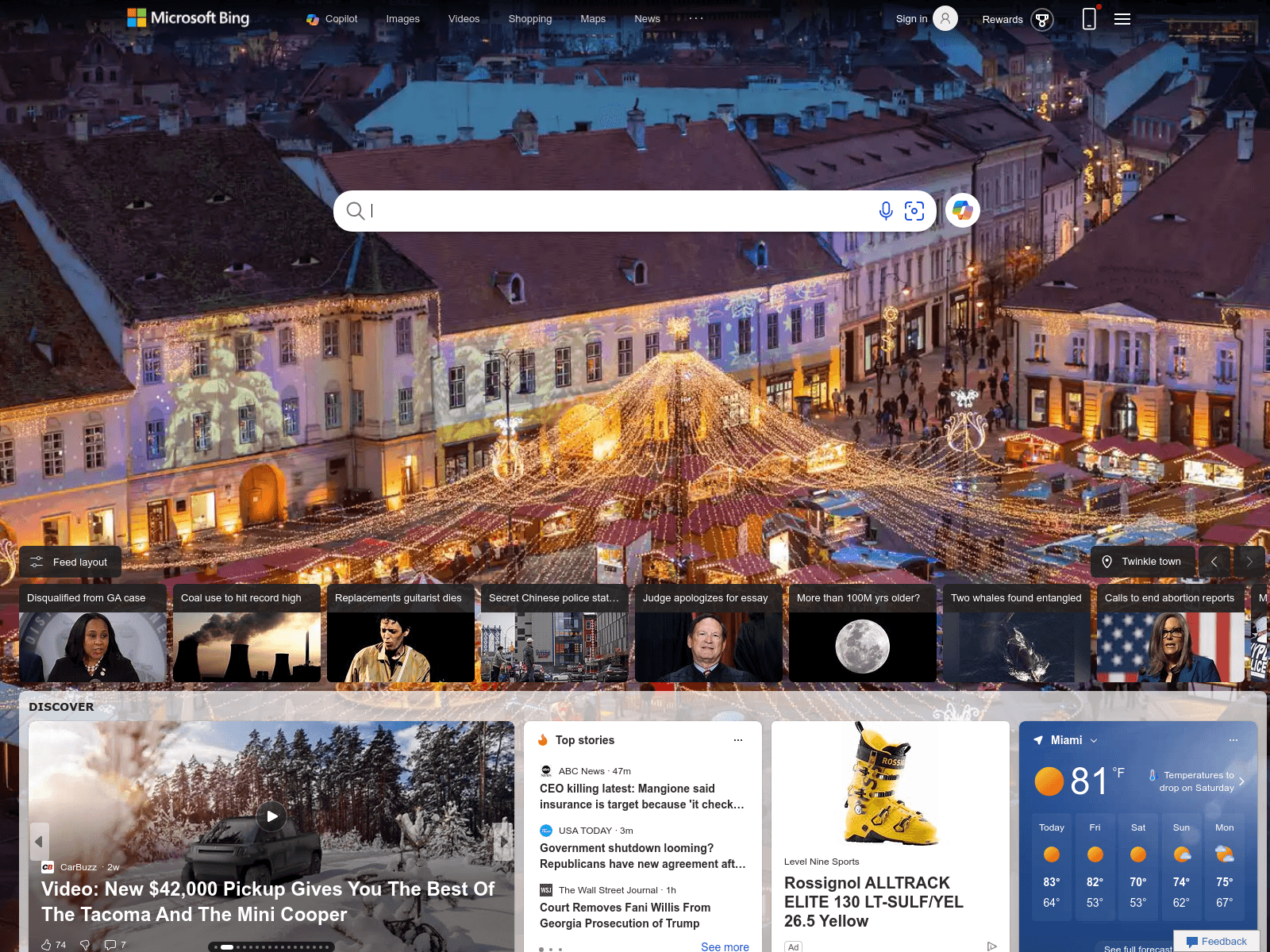Click See more top stories
This screenshot has width=1270, height=952.
(725, 946)
